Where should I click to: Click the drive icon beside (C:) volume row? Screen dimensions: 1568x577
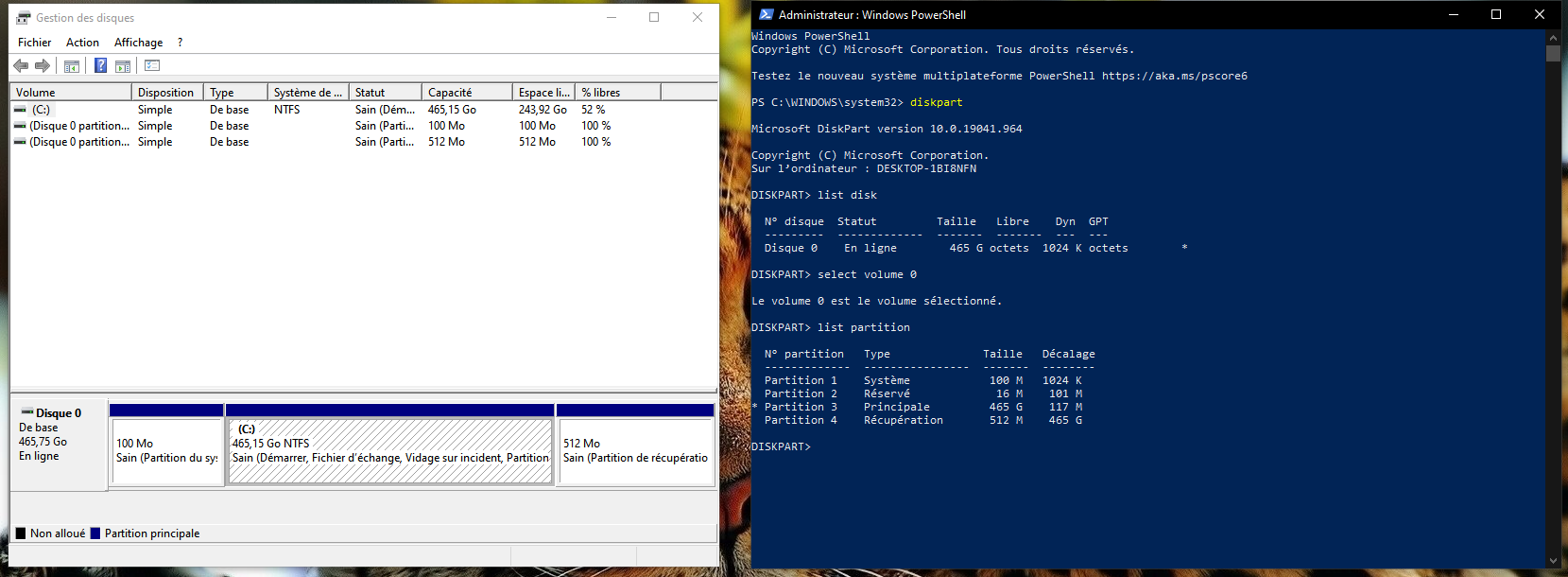pos(20,110)
